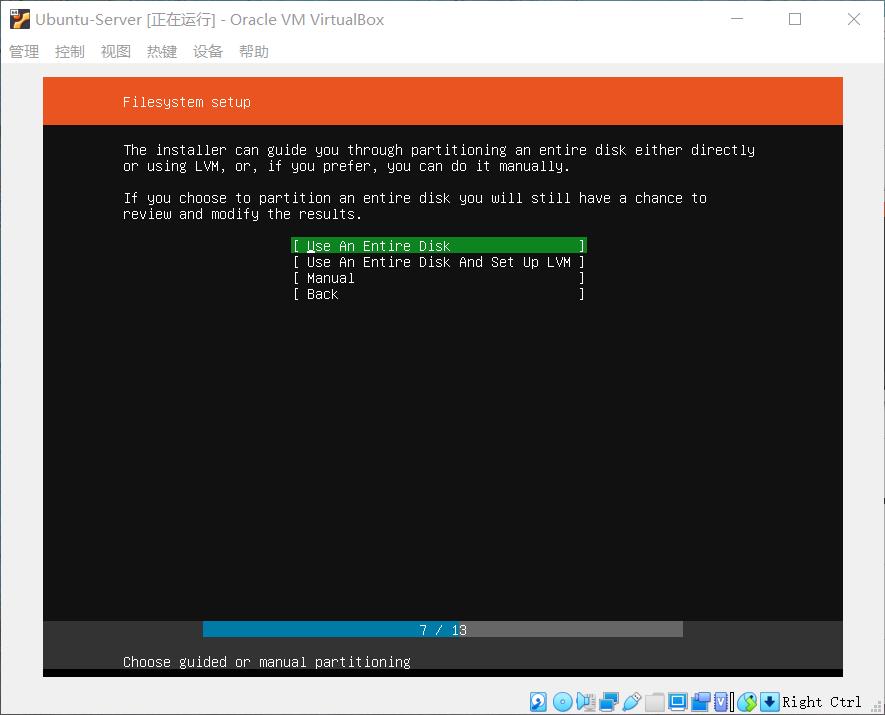
Task: Open the network adapters status icon
Action: coord(608,702)
